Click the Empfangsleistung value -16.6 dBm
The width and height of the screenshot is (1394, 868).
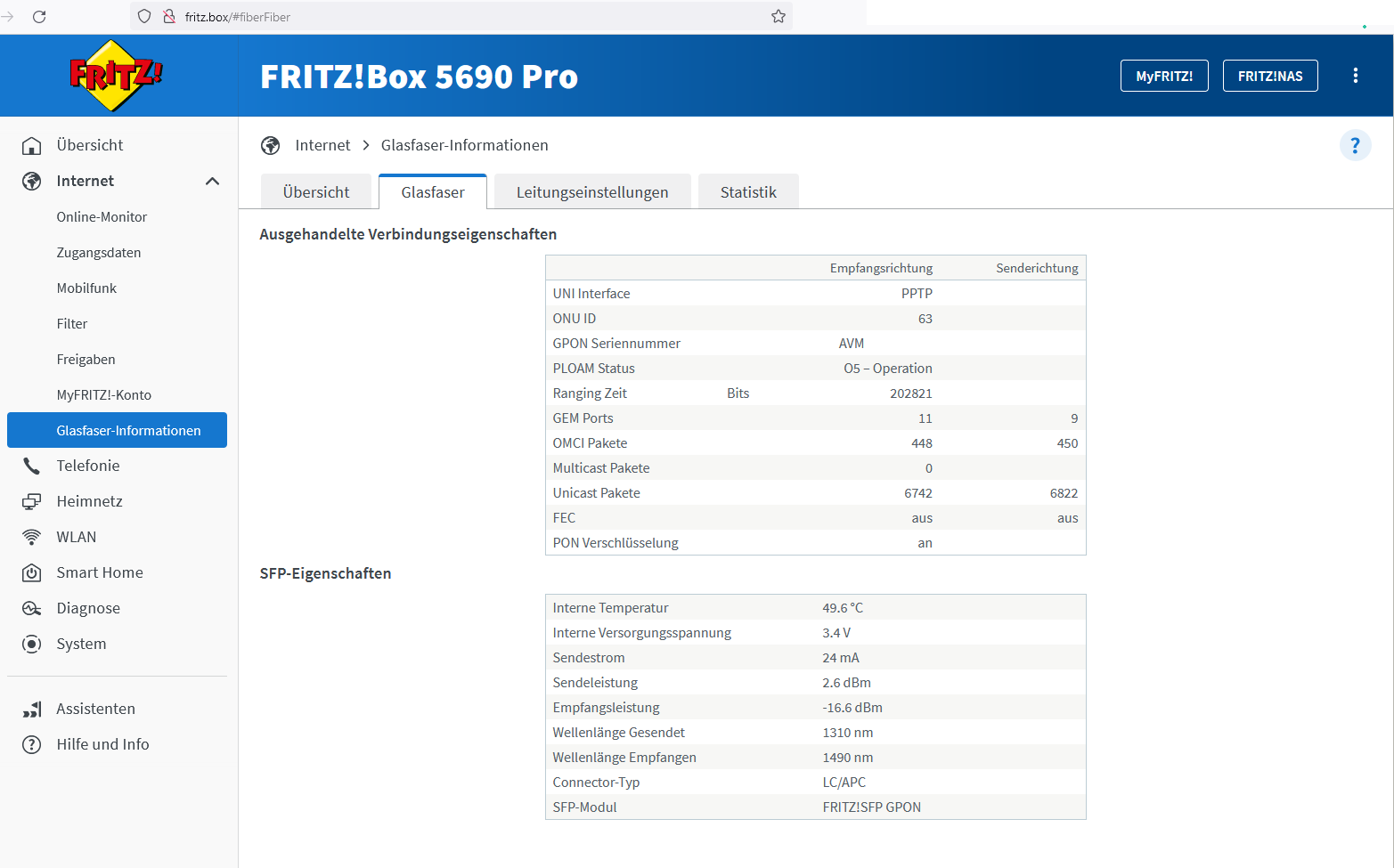point(852,708)
